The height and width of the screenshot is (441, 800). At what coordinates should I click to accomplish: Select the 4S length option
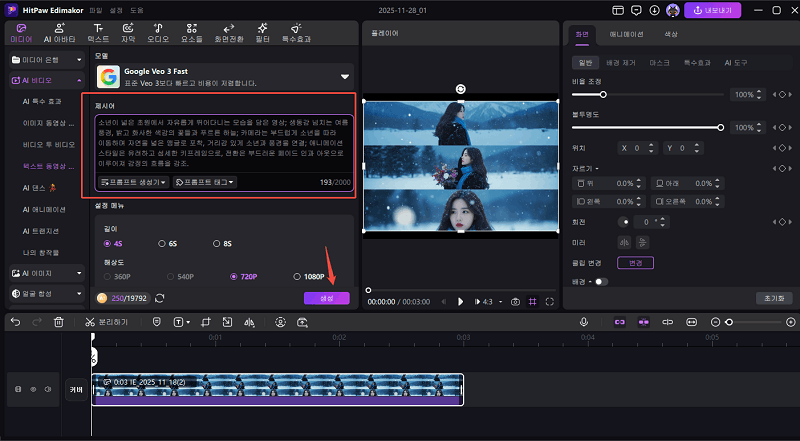[113, 243]
